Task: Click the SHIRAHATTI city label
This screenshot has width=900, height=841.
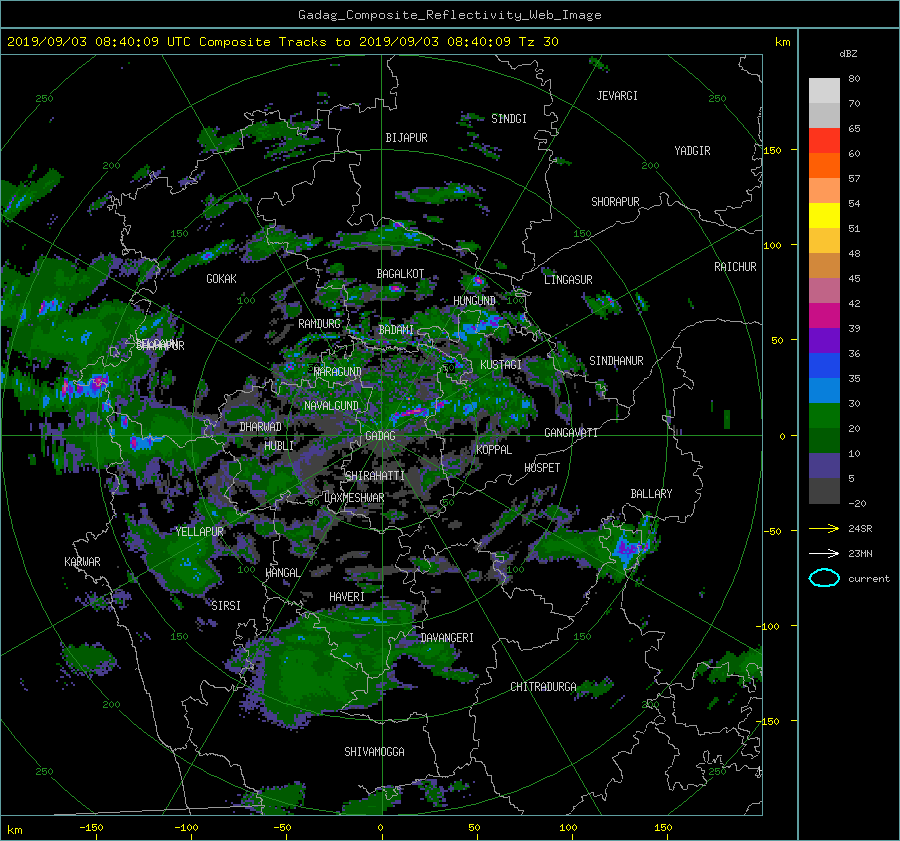Action: tap(375, 476)
